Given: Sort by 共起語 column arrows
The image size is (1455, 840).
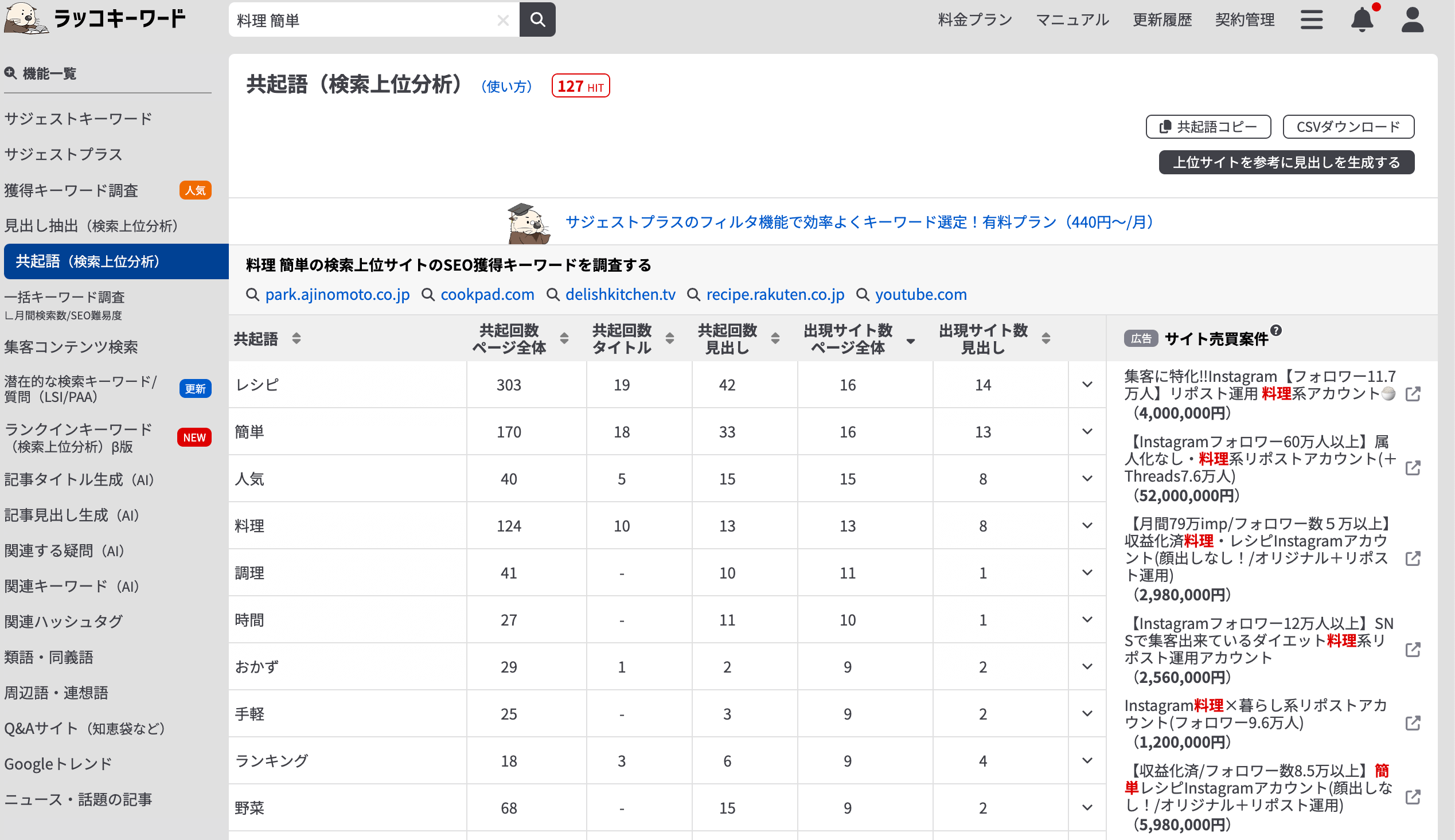Looking at the screenshot, I should coord(296,338).
